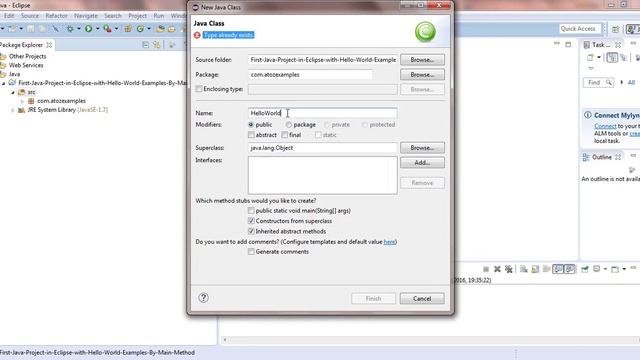
Task: Click the Cancel button in dialog
Action: [422, 298]
